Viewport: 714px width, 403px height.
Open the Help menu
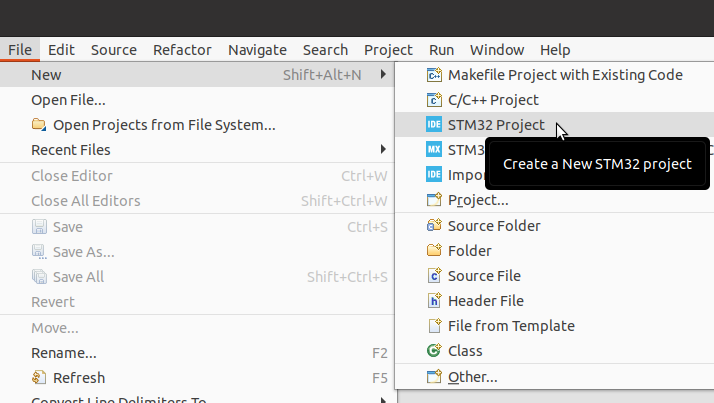pos(555,50)
